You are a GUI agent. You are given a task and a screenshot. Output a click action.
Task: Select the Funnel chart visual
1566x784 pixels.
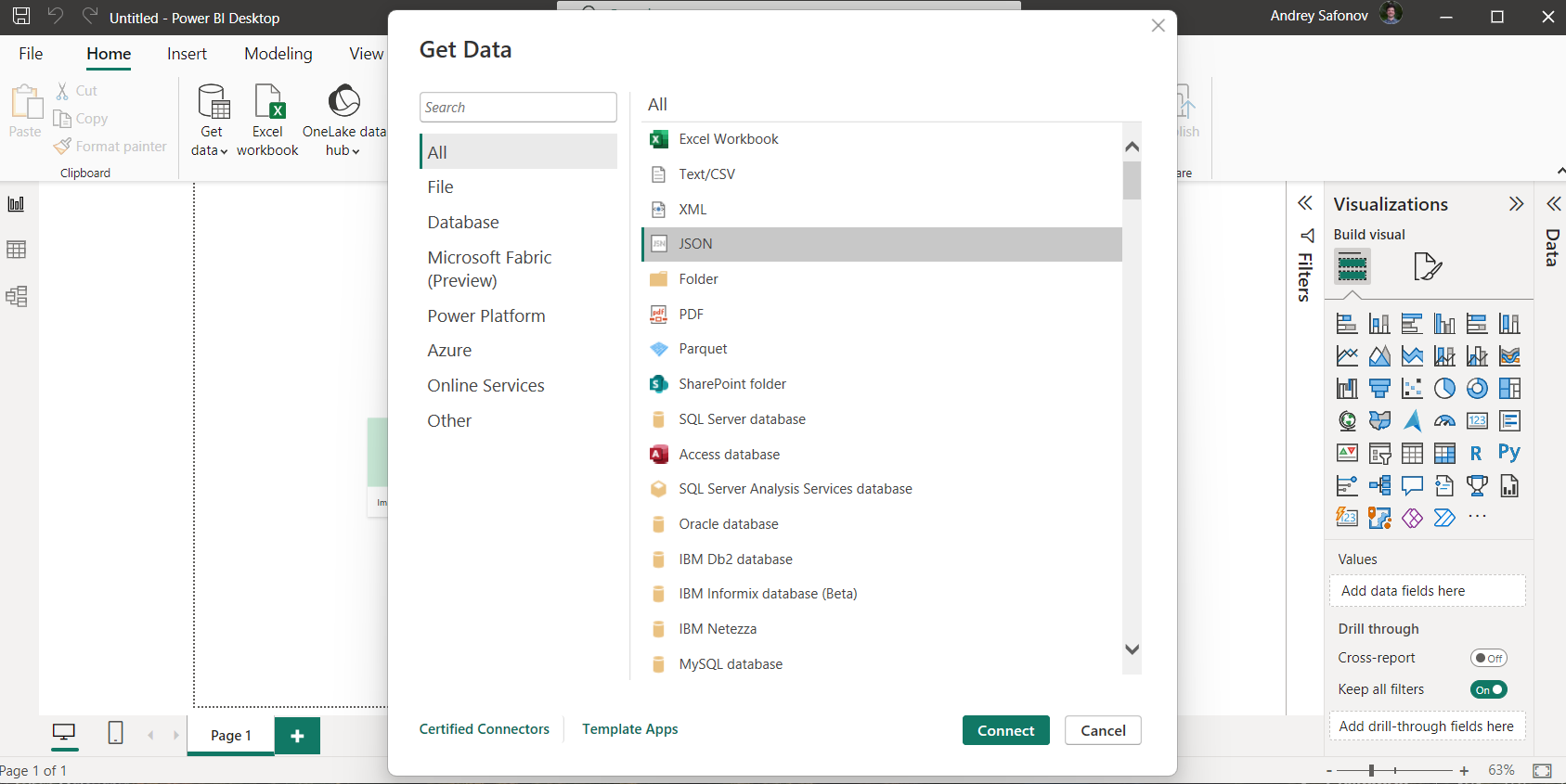(1379, 389)
